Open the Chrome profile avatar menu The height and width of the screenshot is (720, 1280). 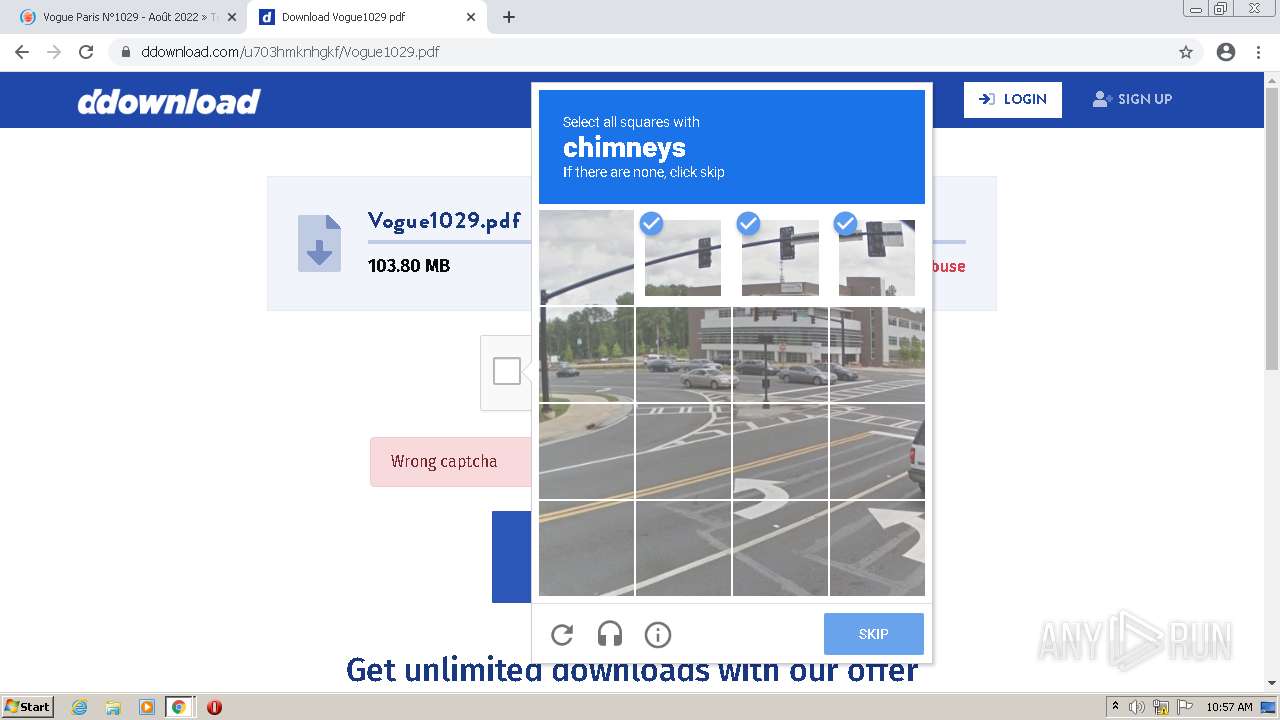(1226, 52)
